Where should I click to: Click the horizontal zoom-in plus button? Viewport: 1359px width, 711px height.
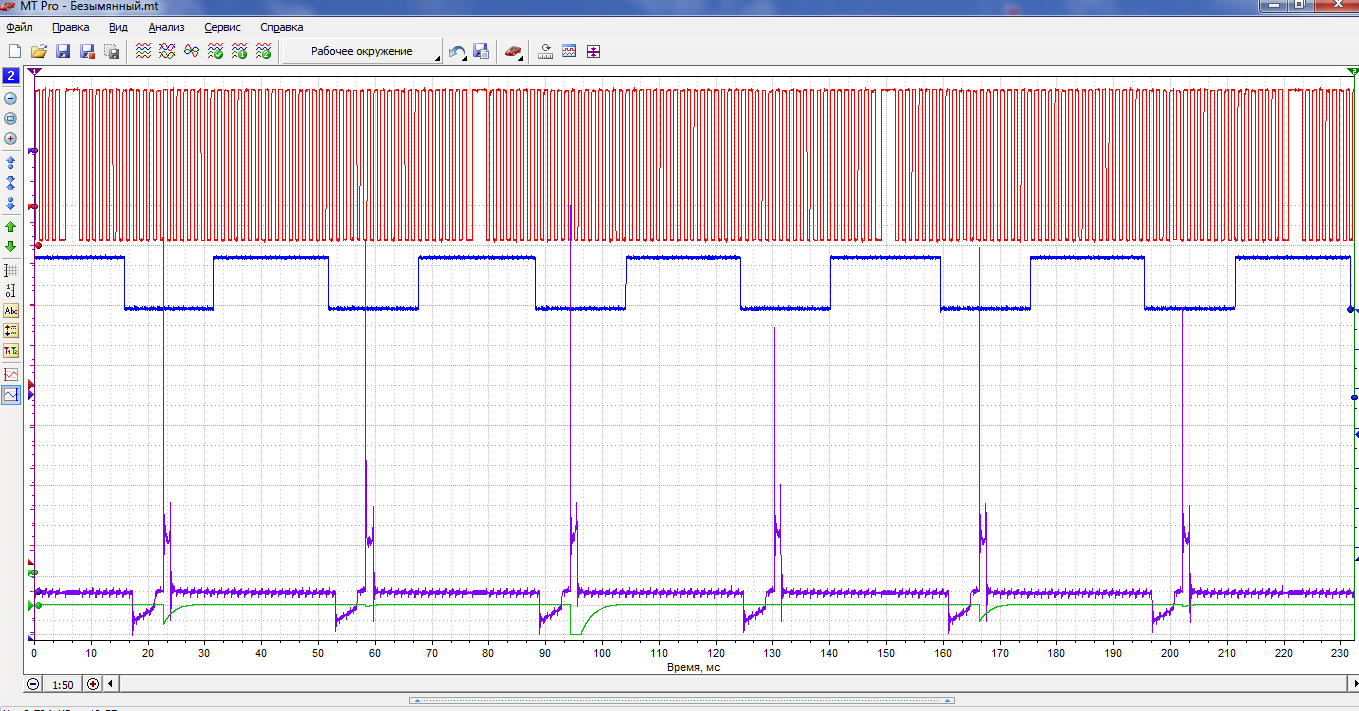93,684
